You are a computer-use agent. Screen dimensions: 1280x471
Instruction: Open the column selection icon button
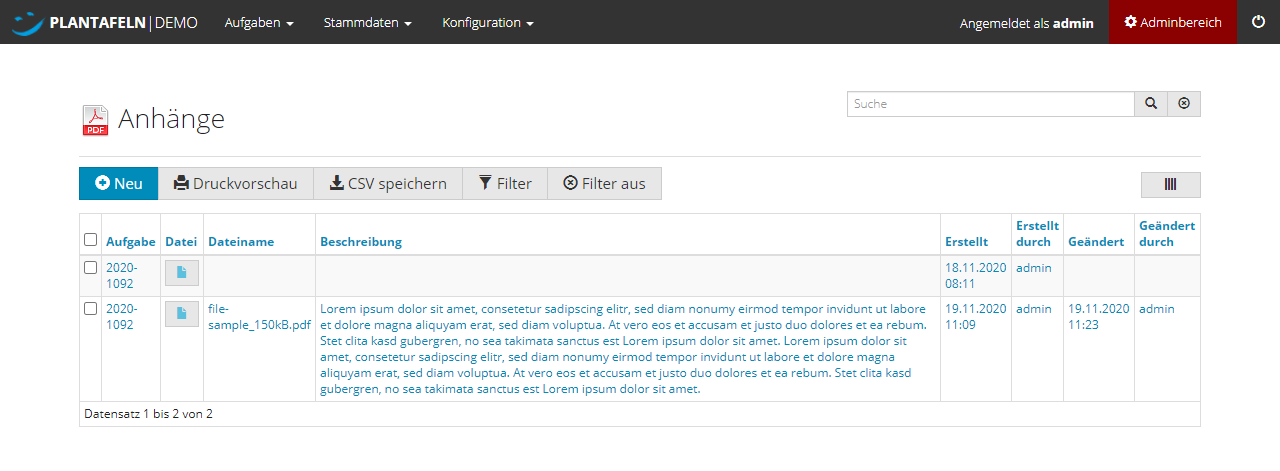click(x=1170, y=185)
